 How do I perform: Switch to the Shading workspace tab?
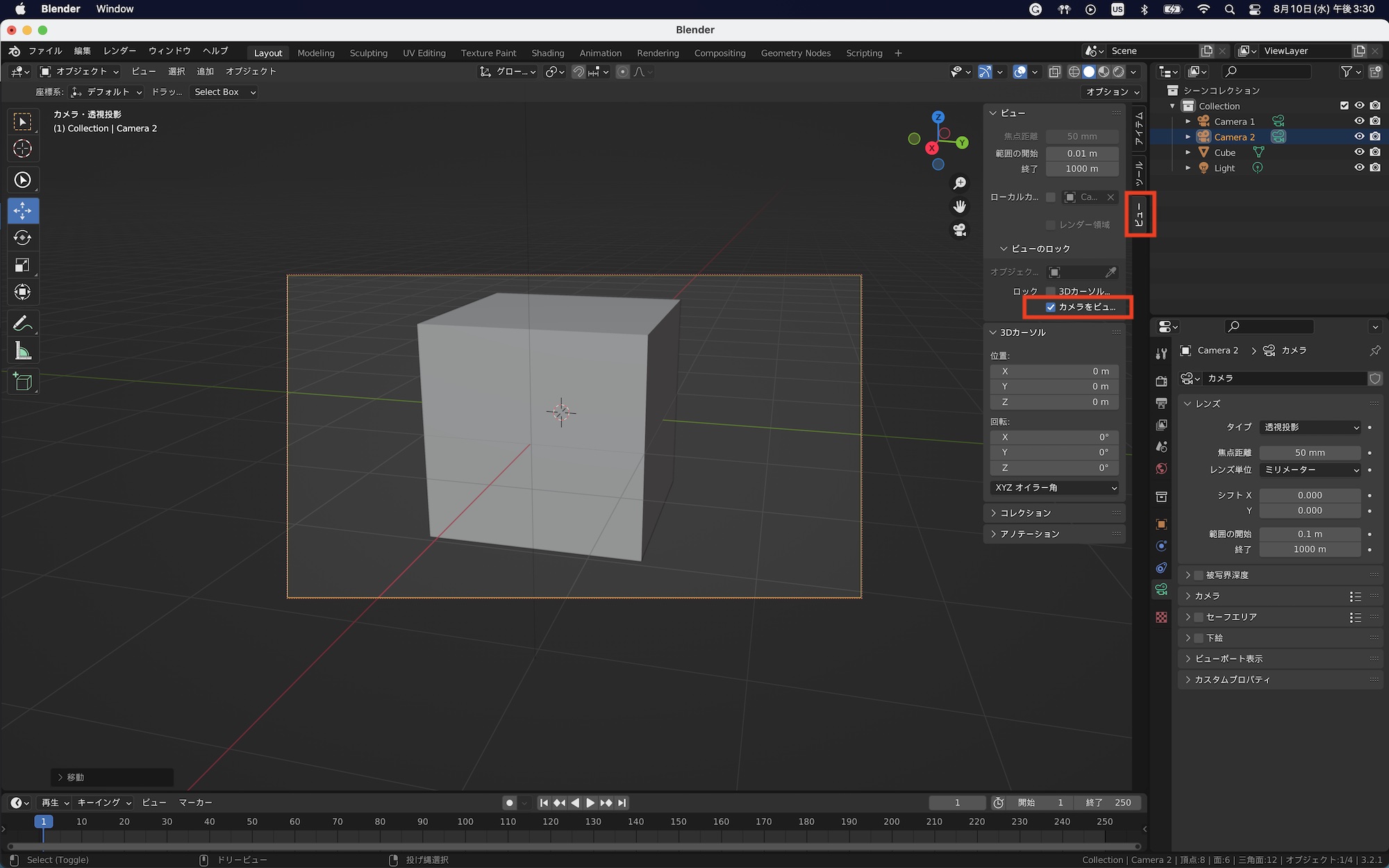point(547,53)
